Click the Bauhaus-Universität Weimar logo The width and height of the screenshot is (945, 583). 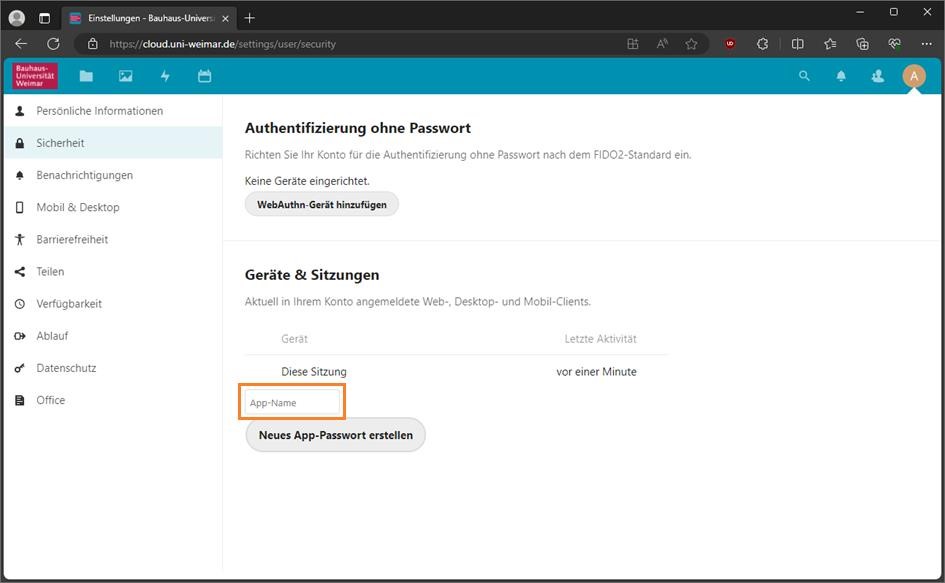click(36, 76)
